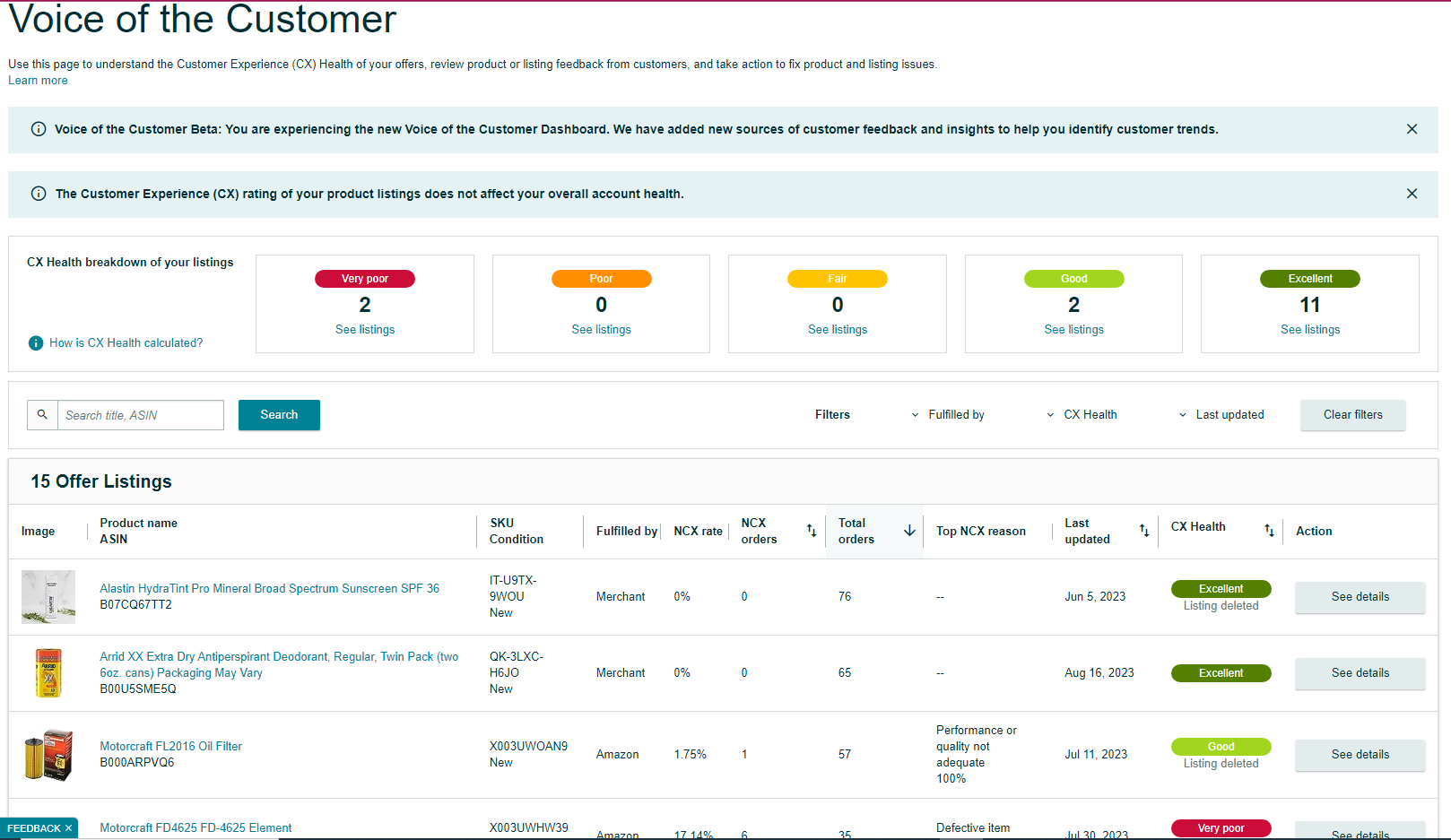Viewport: 1451px width, 840px height.
Task: Click the yellow Fair summary badge
Action: tap(838, 279)
